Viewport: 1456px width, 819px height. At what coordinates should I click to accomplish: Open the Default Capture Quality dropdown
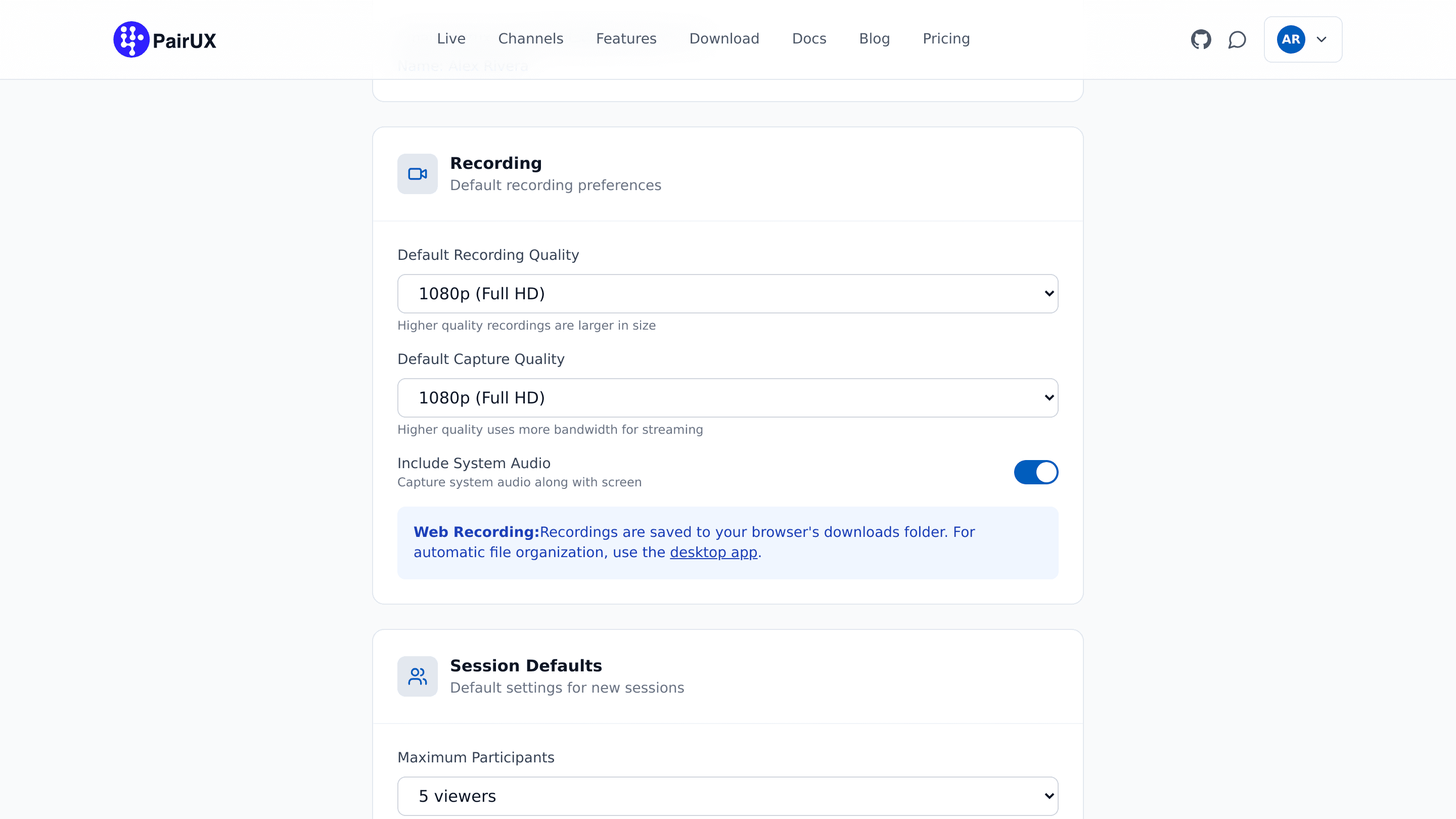pyautogui.click(x=728, y=398)
